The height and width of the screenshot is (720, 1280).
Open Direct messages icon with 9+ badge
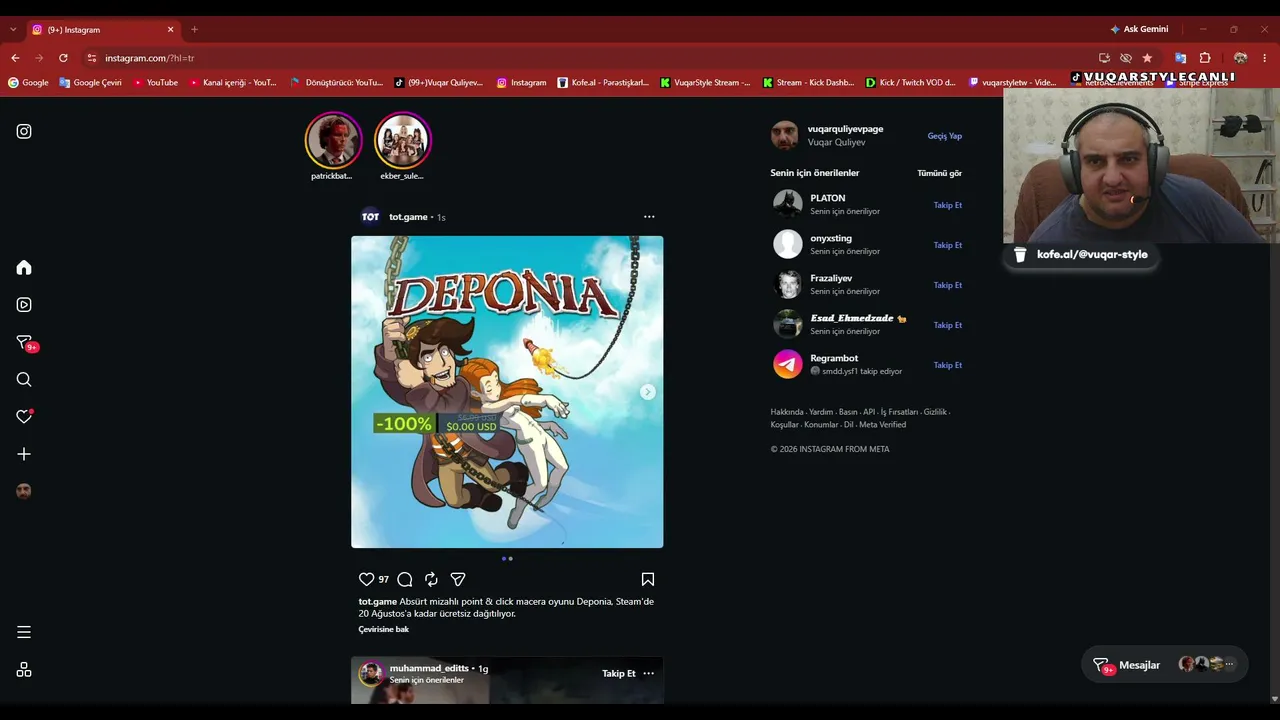tap(25, 343)
